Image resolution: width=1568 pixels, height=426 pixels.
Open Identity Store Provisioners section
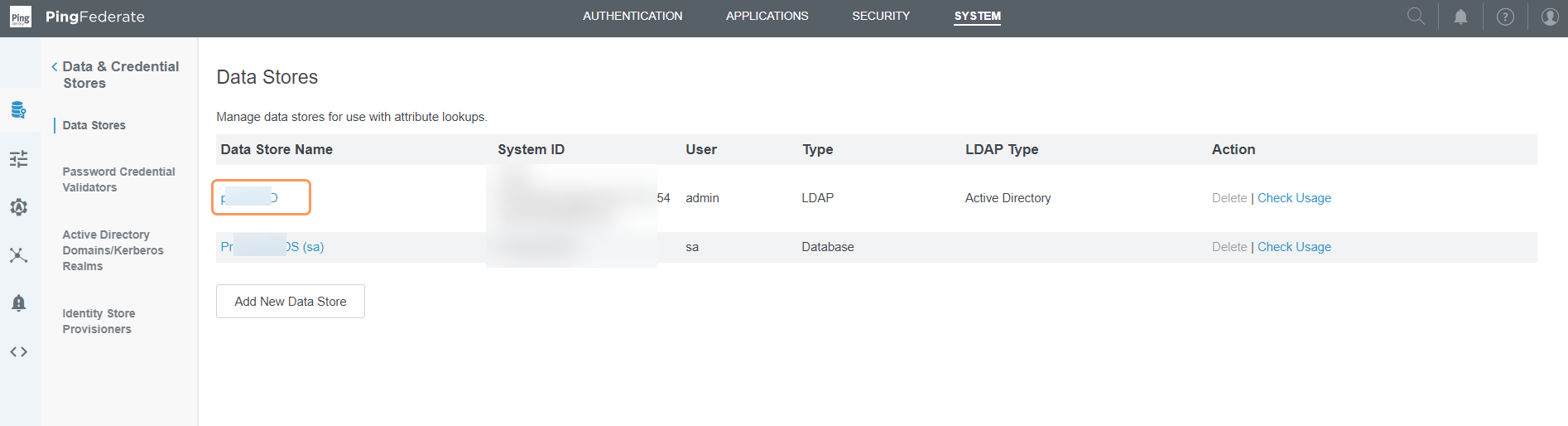pyautogui.click(x=99, y=321)
